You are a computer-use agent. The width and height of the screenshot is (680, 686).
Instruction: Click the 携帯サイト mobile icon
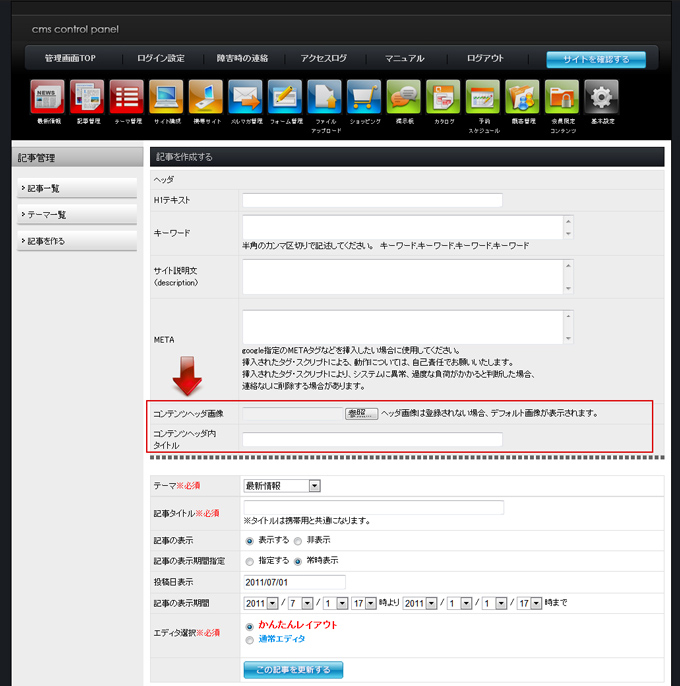click(x=205, y=98)
